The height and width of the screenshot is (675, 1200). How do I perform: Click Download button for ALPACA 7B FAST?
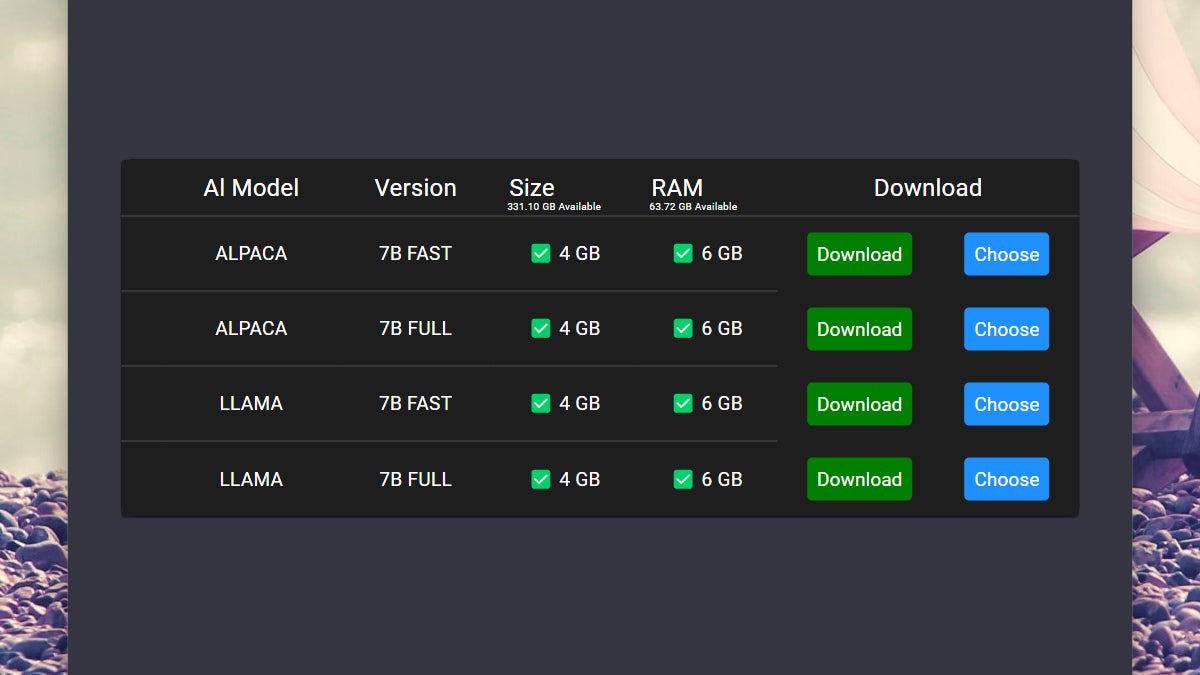(859, 254)
